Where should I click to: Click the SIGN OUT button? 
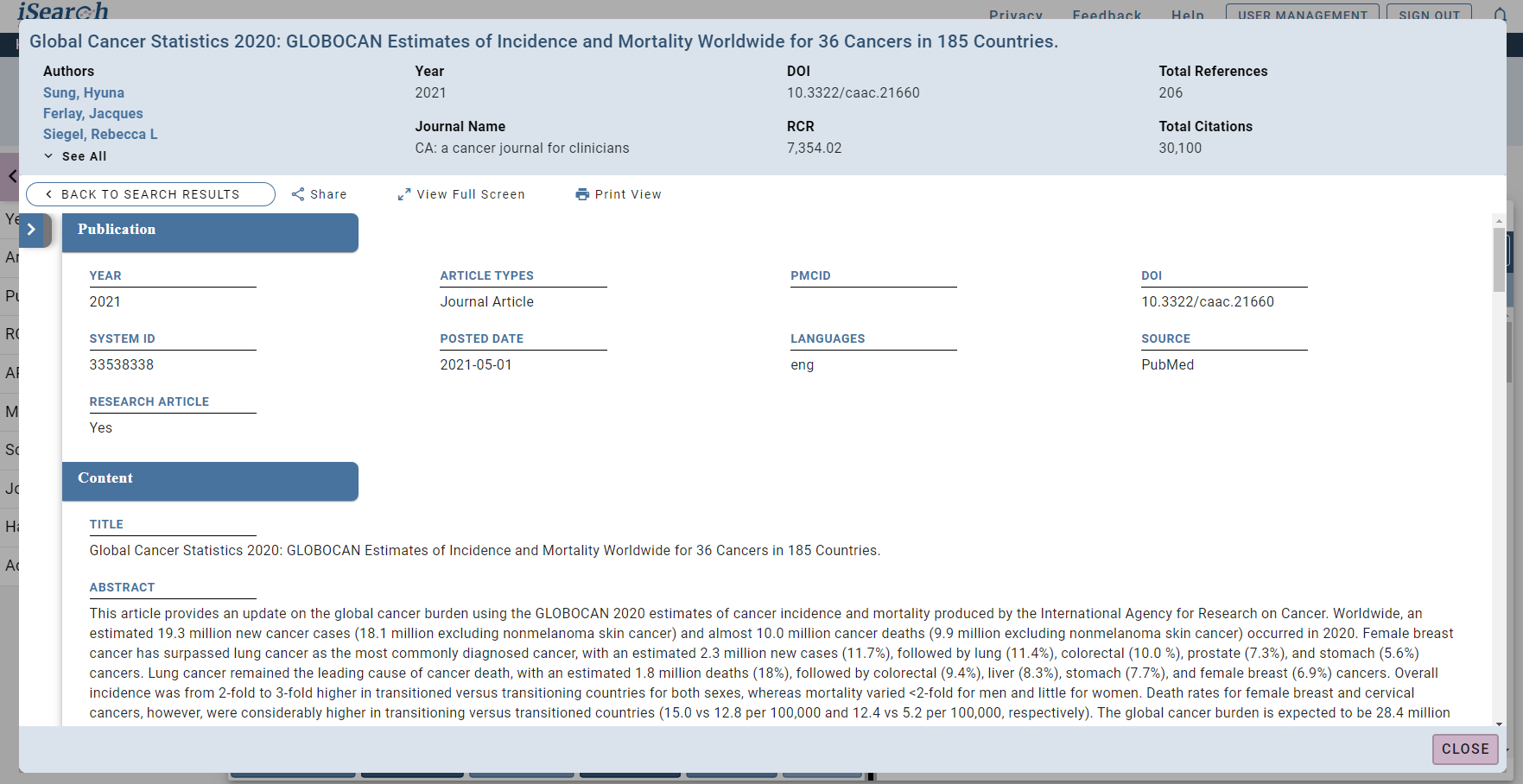coord(1429,15)
